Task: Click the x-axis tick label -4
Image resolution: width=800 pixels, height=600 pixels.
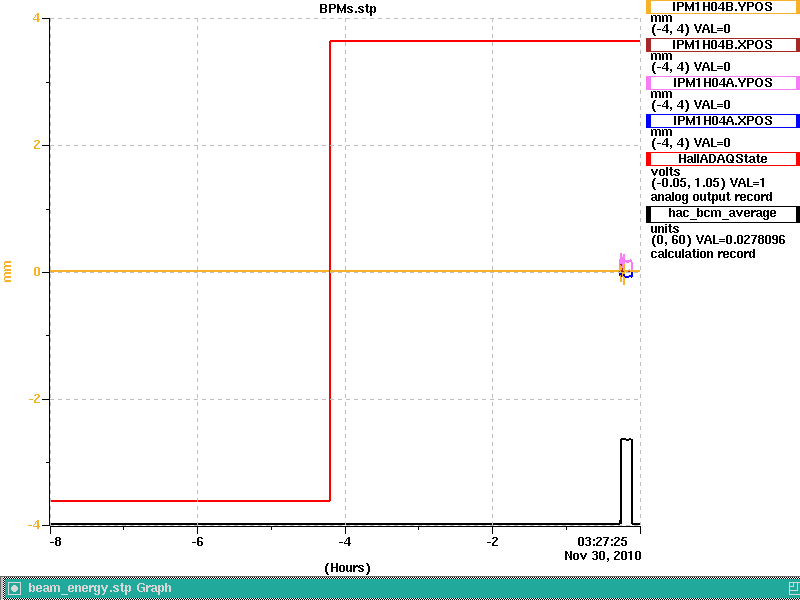Action: coord(345,542)
